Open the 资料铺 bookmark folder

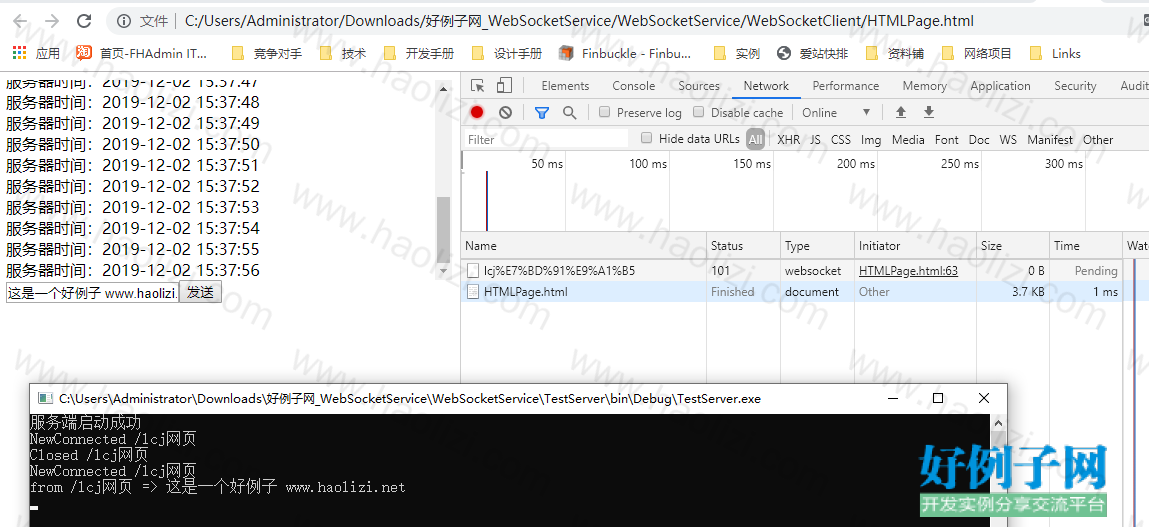(x=895, y=54)
